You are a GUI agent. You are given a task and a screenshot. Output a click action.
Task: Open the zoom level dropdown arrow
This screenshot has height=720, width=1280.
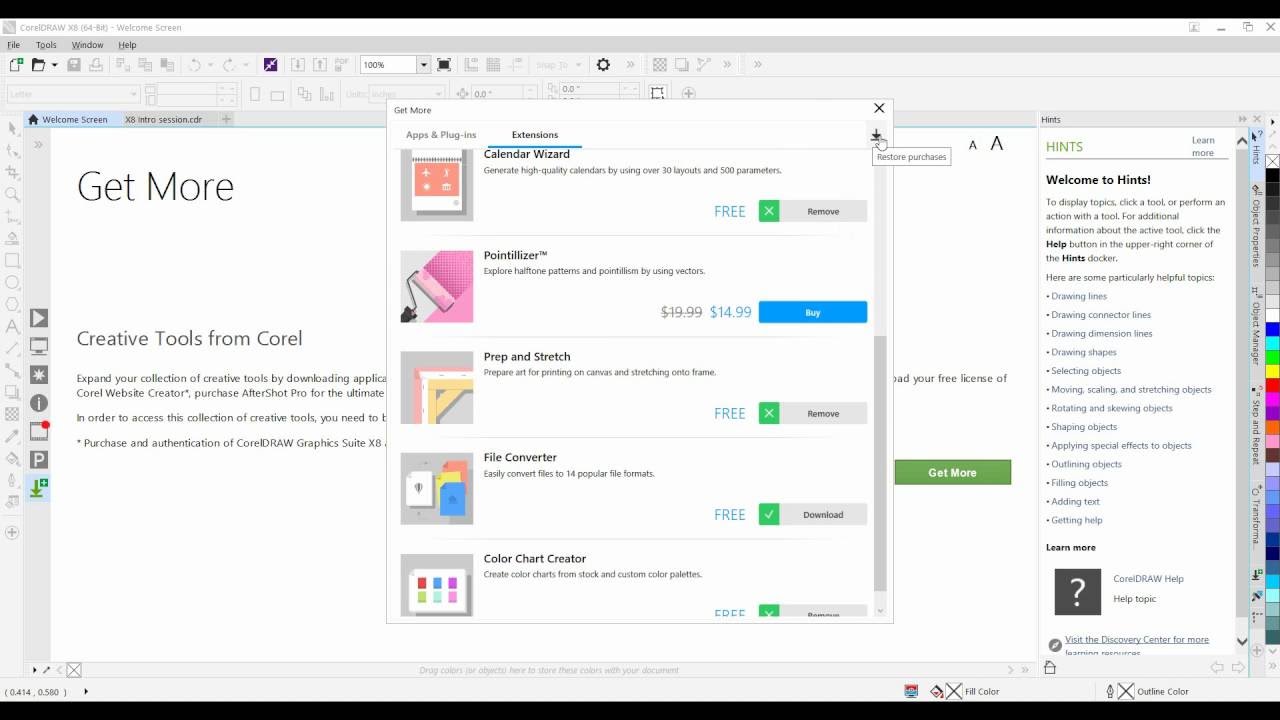point(423,64)
